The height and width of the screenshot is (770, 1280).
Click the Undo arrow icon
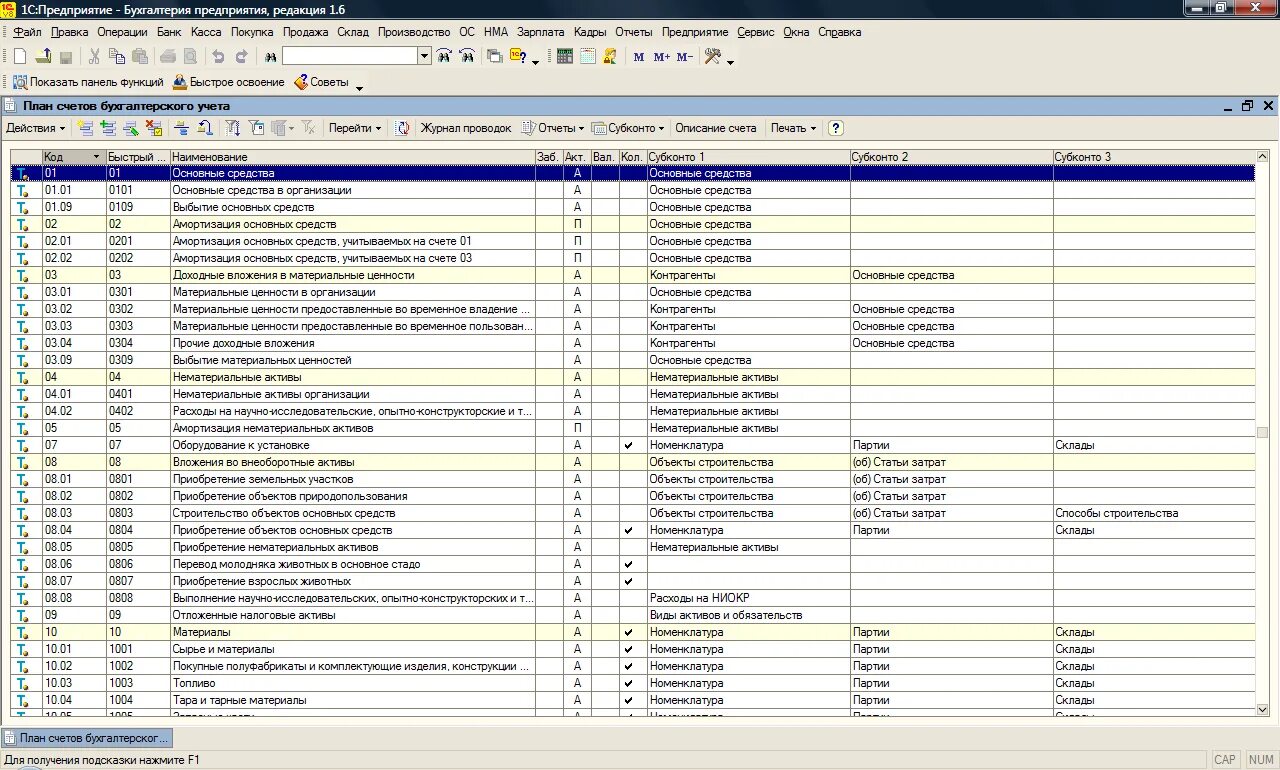tap(218, 57)
